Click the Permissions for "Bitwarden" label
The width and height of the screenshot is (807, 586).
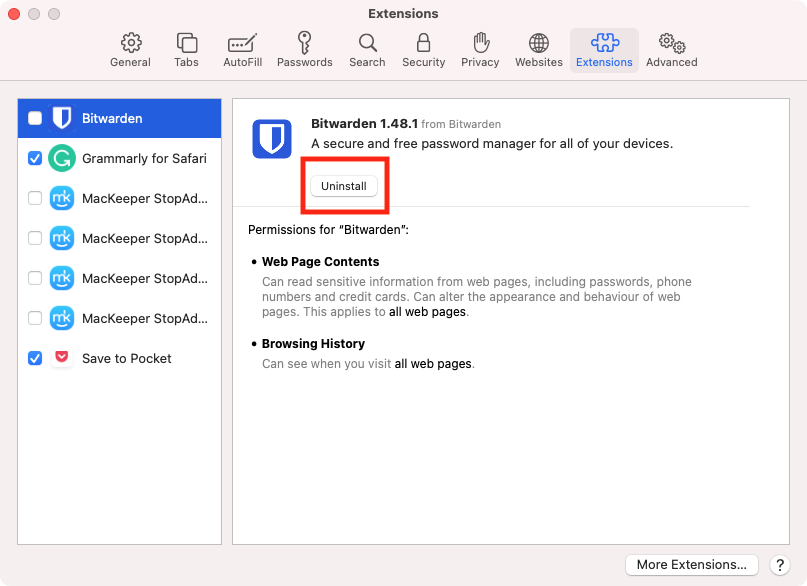328,229
